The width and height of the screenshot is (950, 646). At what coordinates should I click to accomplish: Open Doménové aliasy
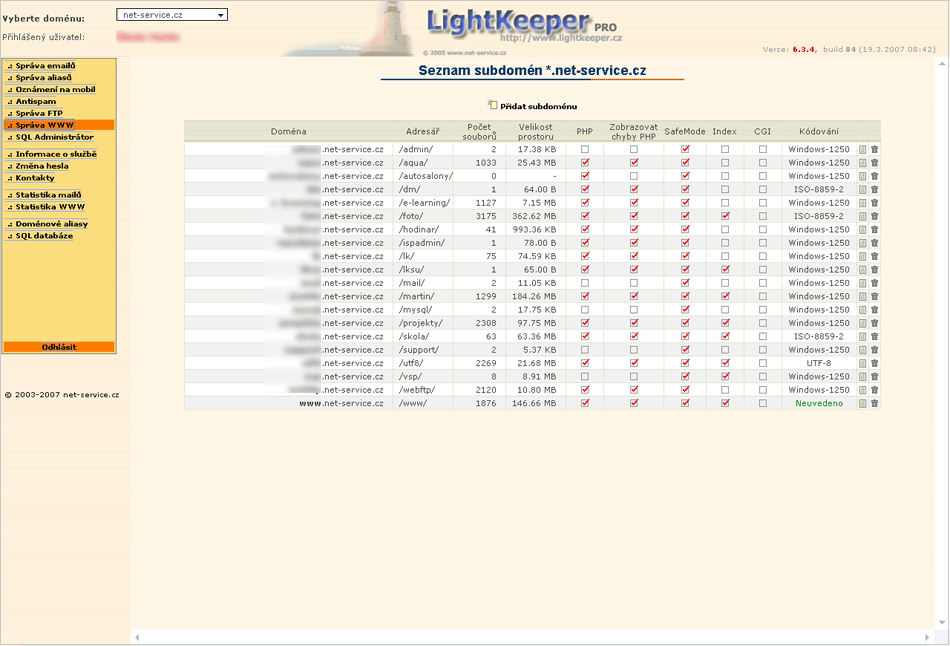pyautogui.click(x=51, y=224)
